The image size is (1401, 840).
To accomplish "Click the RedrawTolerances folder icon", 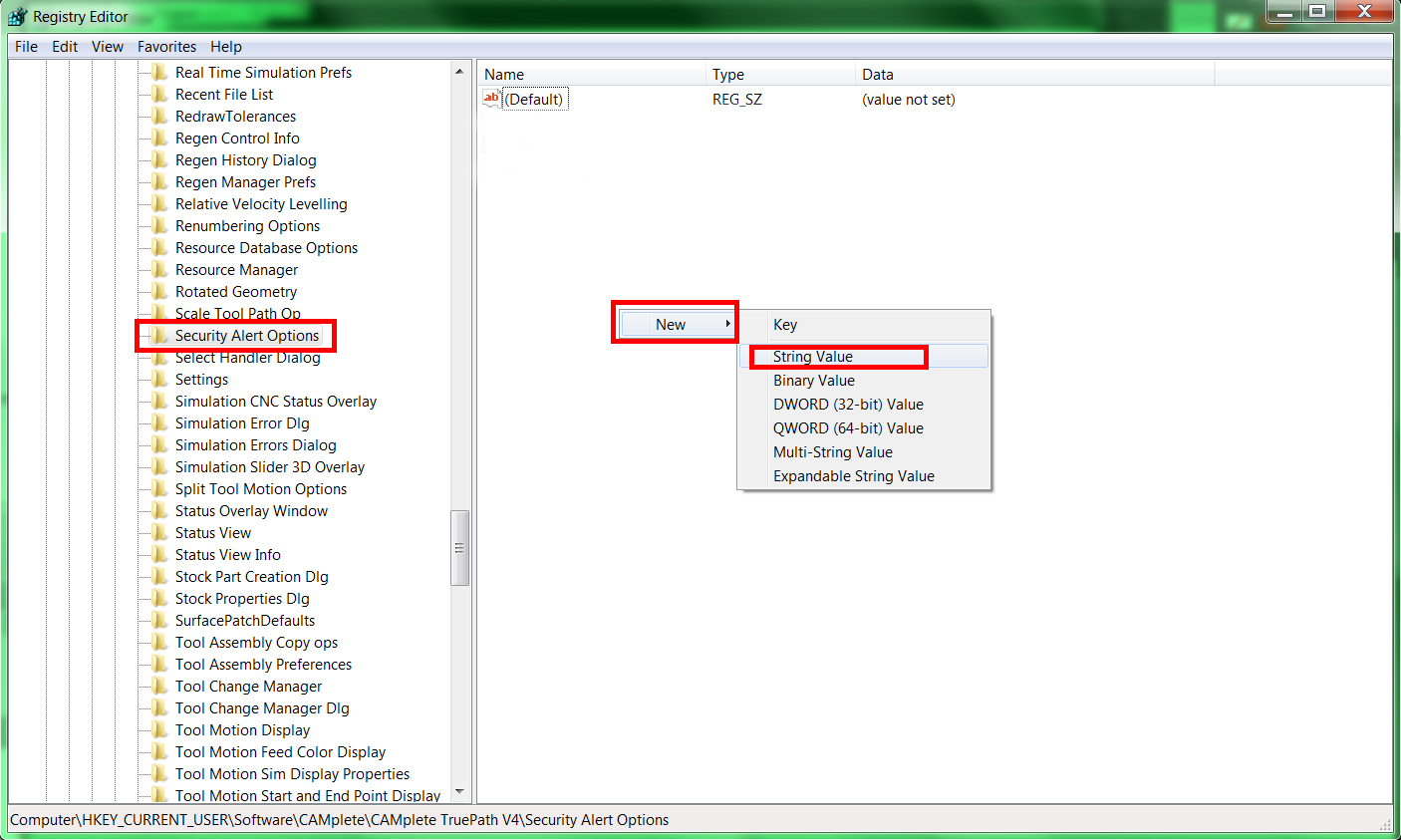I will [x=159, y=116].
